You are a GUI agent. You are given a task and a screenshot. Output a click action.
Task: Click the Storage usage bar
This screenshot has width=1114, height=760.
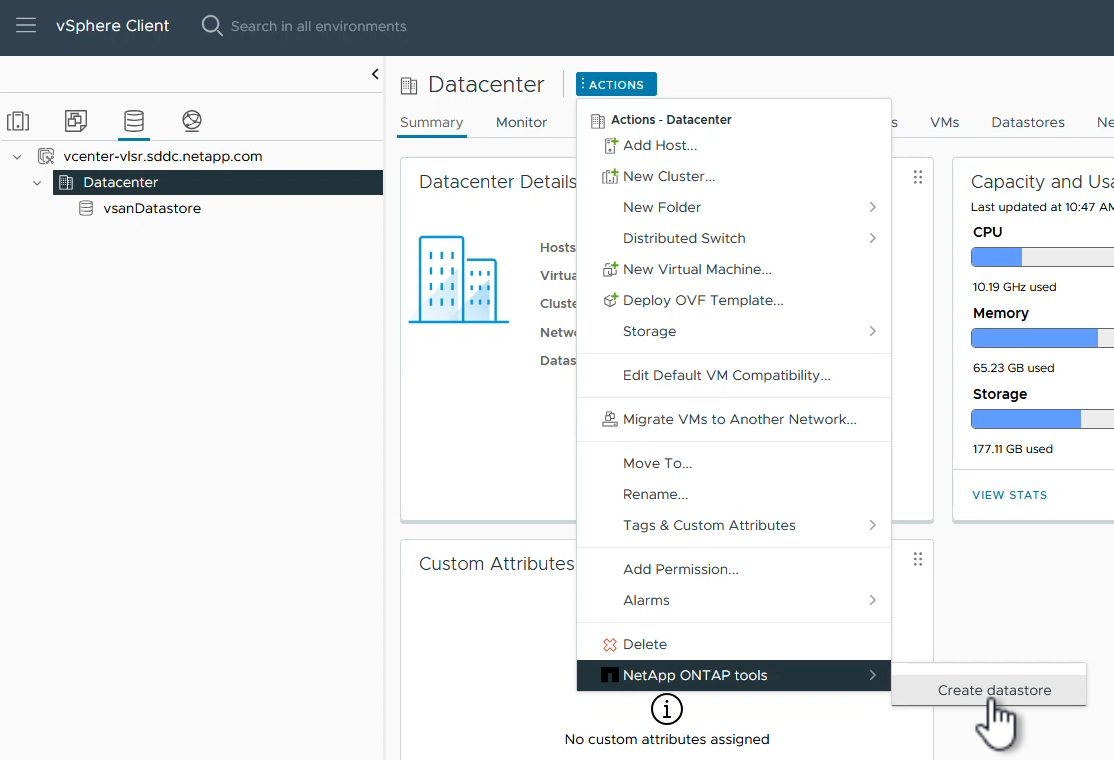pos(1042,419)
